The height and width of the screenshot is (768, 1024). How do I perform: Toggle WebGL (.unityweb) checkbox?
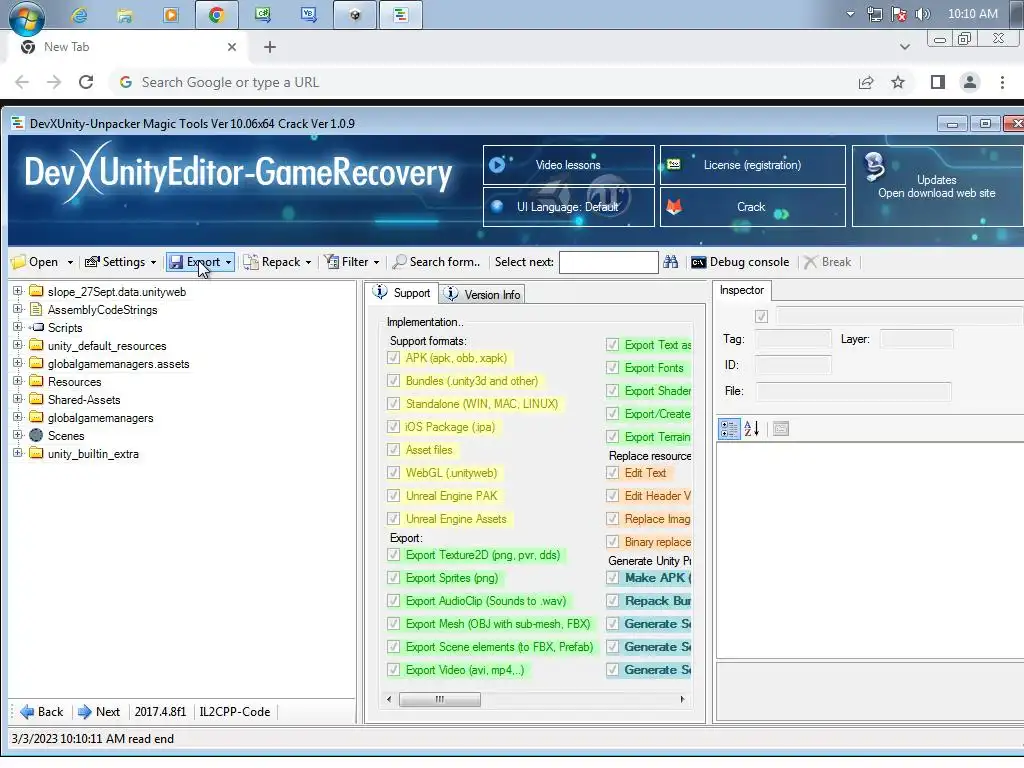tap(393, 472)
